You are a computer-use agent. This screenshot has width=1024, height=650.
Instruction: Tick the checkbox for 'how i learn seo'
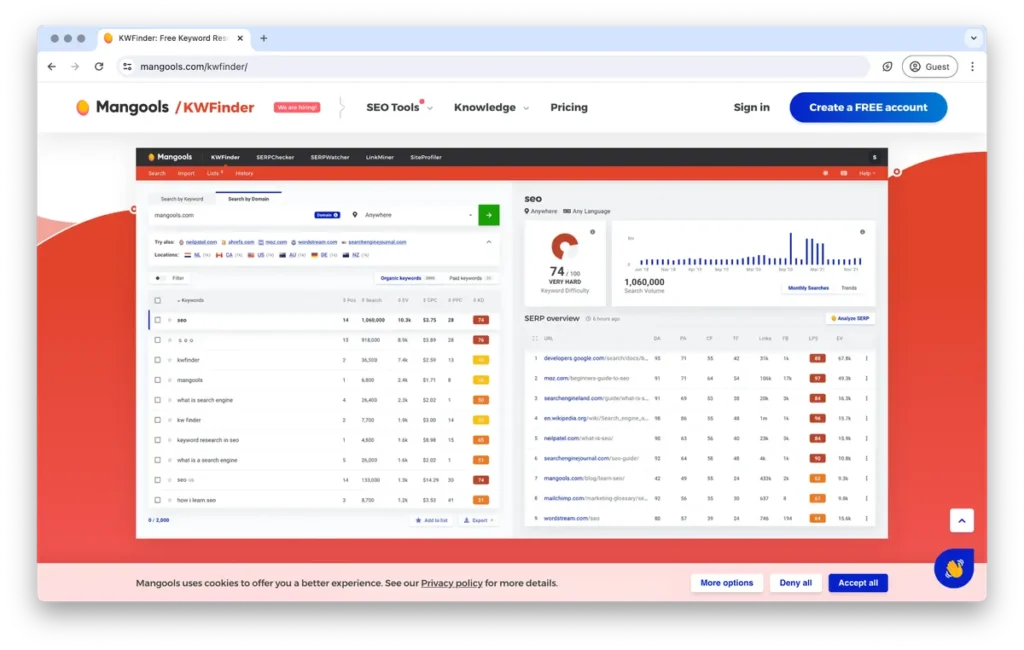pyautogui.click(x=157, y=500)
